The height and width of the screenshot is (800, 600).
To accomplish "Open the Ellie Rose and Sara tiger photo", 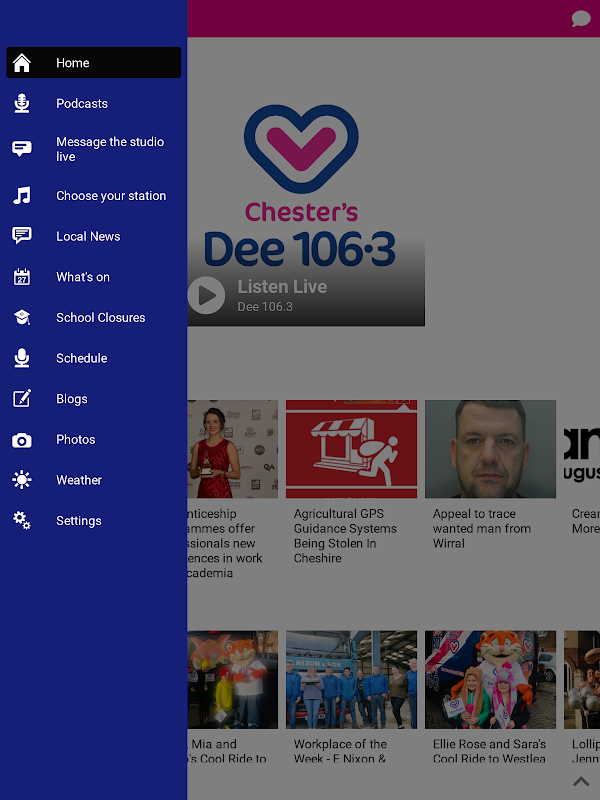I will click(490, 680).
